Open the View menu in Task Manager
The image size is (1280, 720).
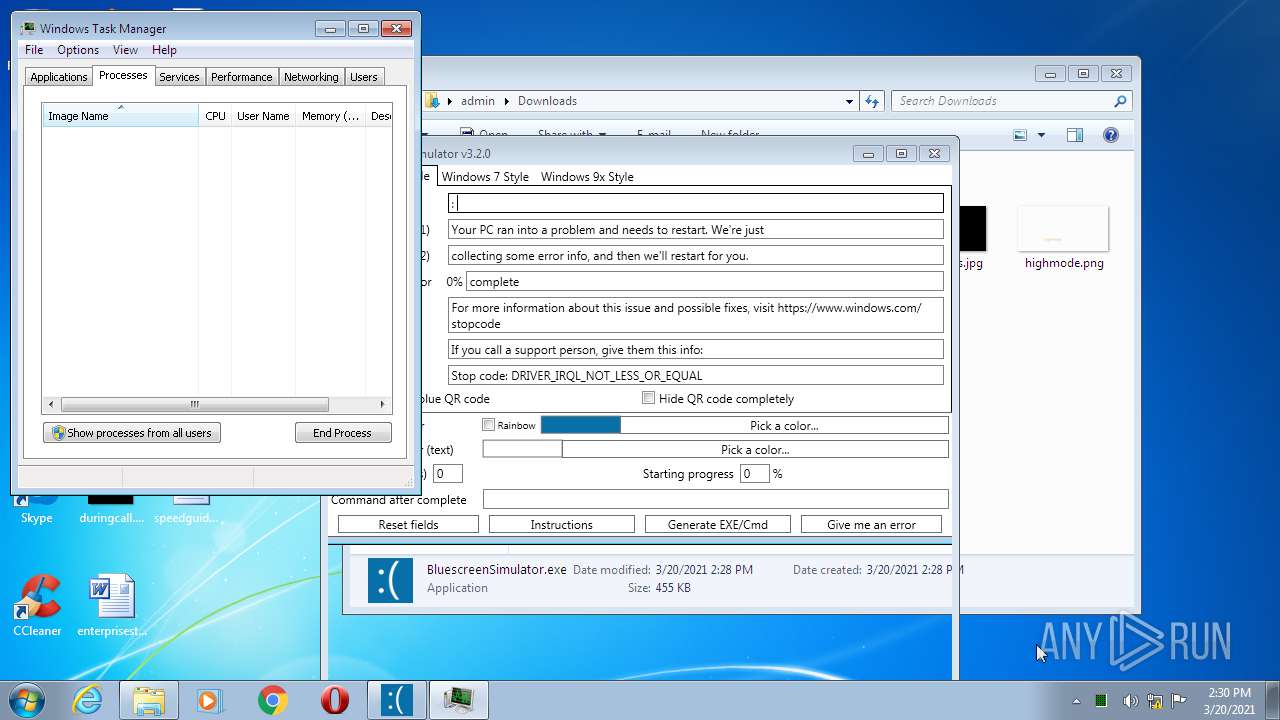point(125,50)
